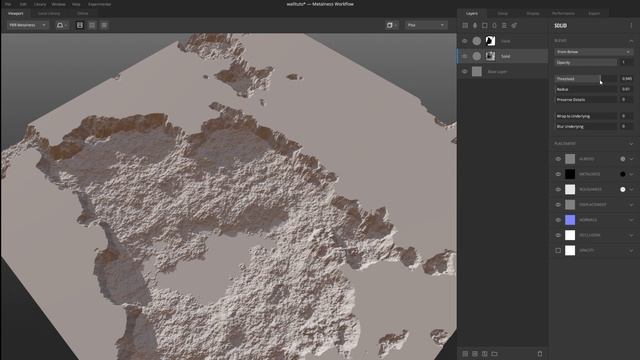This screenshot has width=640, height=360.
Task: Open the Plane mesh type dropdown
Action: click(426, 25)
